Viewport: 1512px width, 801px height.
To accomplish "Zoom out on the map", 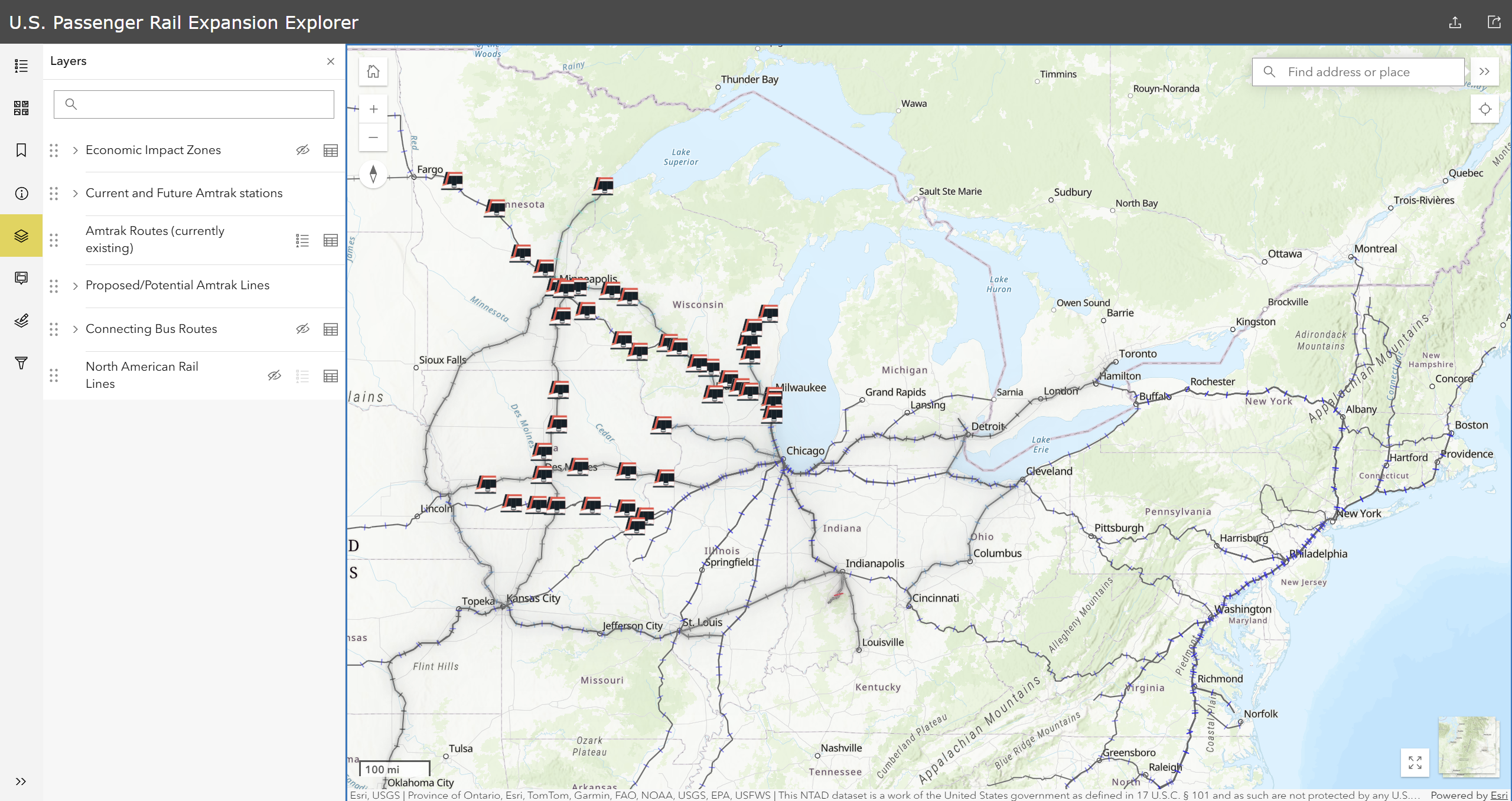I will 373,138.
